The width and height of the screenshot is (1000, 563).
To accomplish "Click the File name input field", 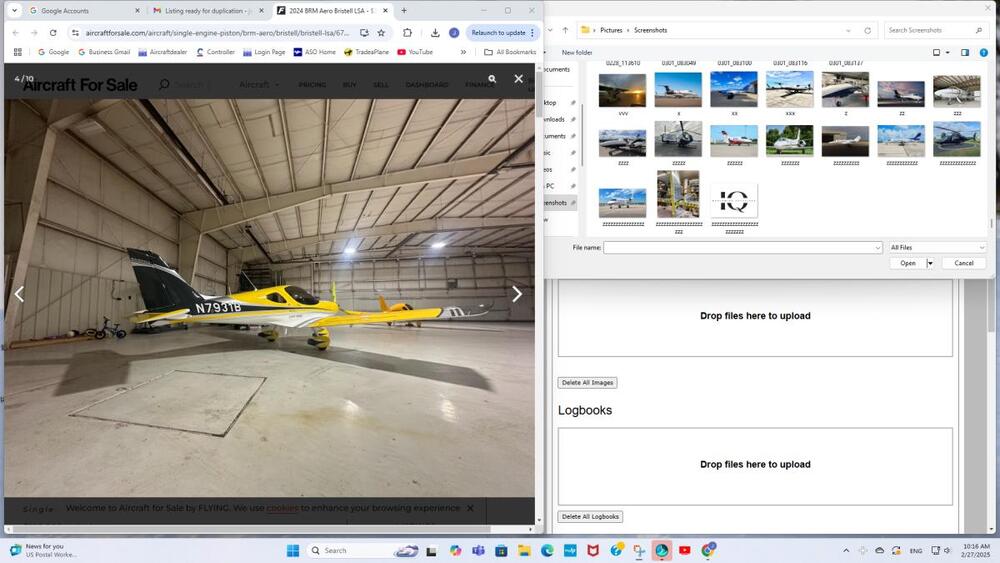I will (x=742, y=247).
